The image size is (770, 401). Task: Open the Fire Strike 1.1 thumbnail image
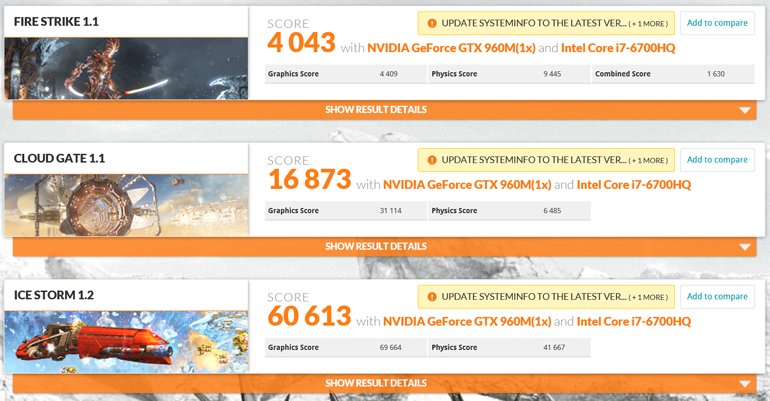pyautogui.click(x=126, y=68)
